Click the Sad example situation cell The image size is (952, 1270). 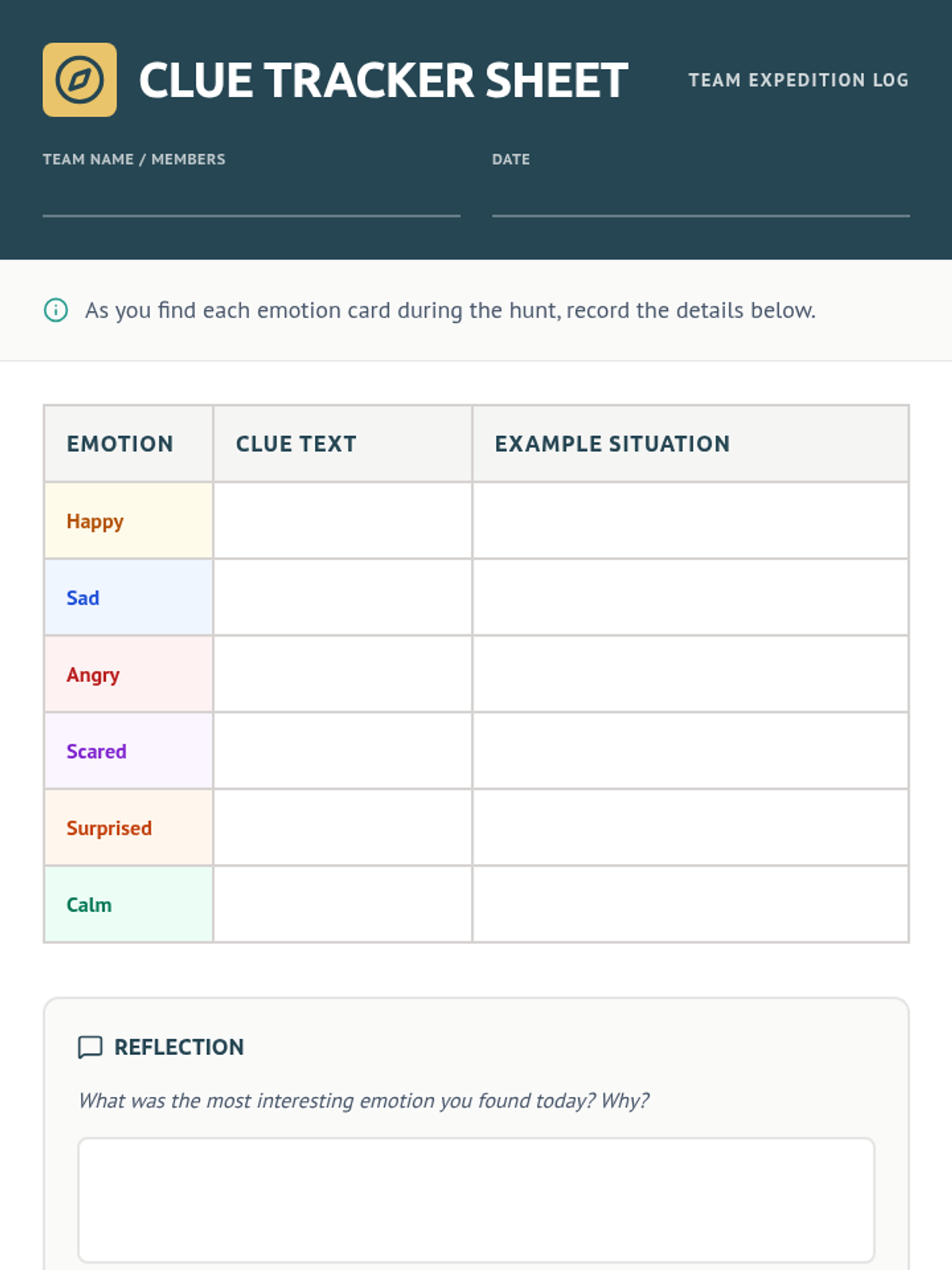pyautogui.click(x=690, y=597)
